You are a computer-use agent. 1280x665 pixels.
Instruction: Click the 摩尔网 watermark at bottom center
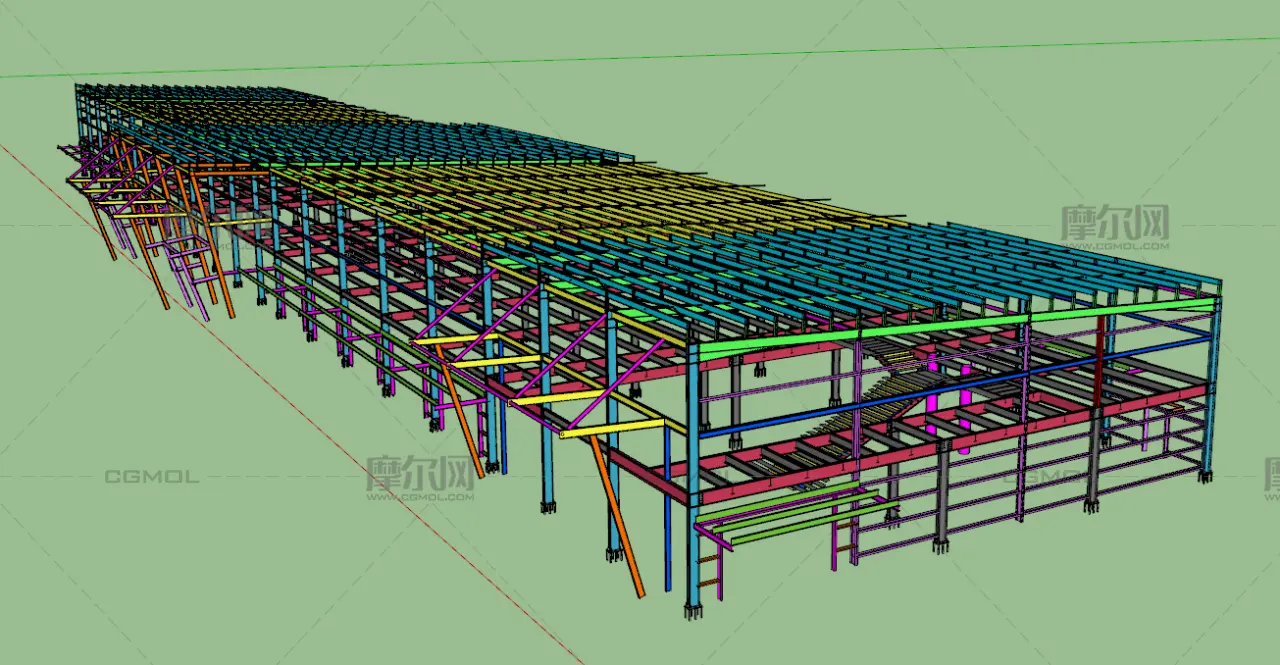coord(419,478)
